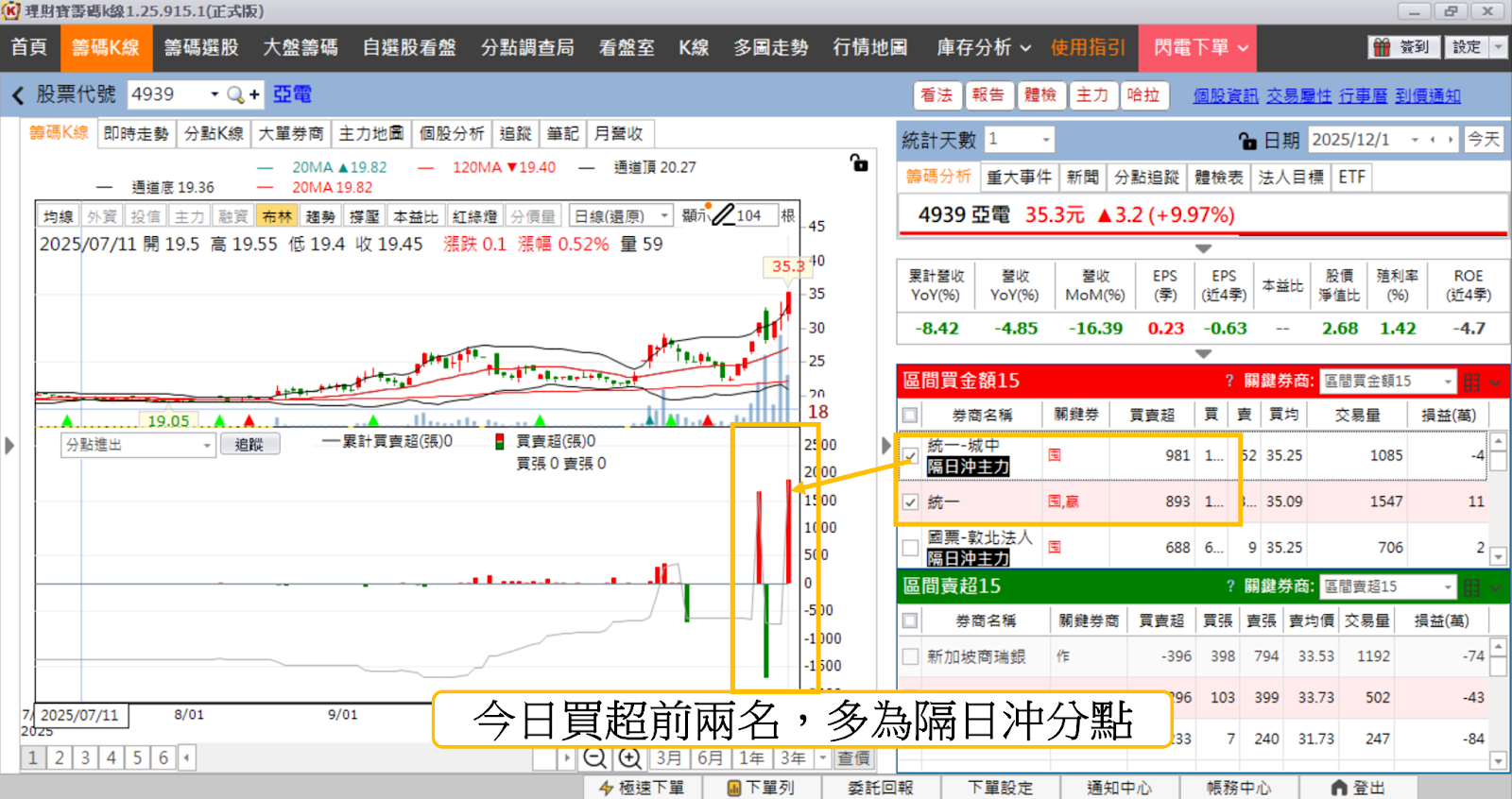Open the stock code 4939 dropdown
Viewport: 1512px width, 799px height.
click(x=215, y=94)
